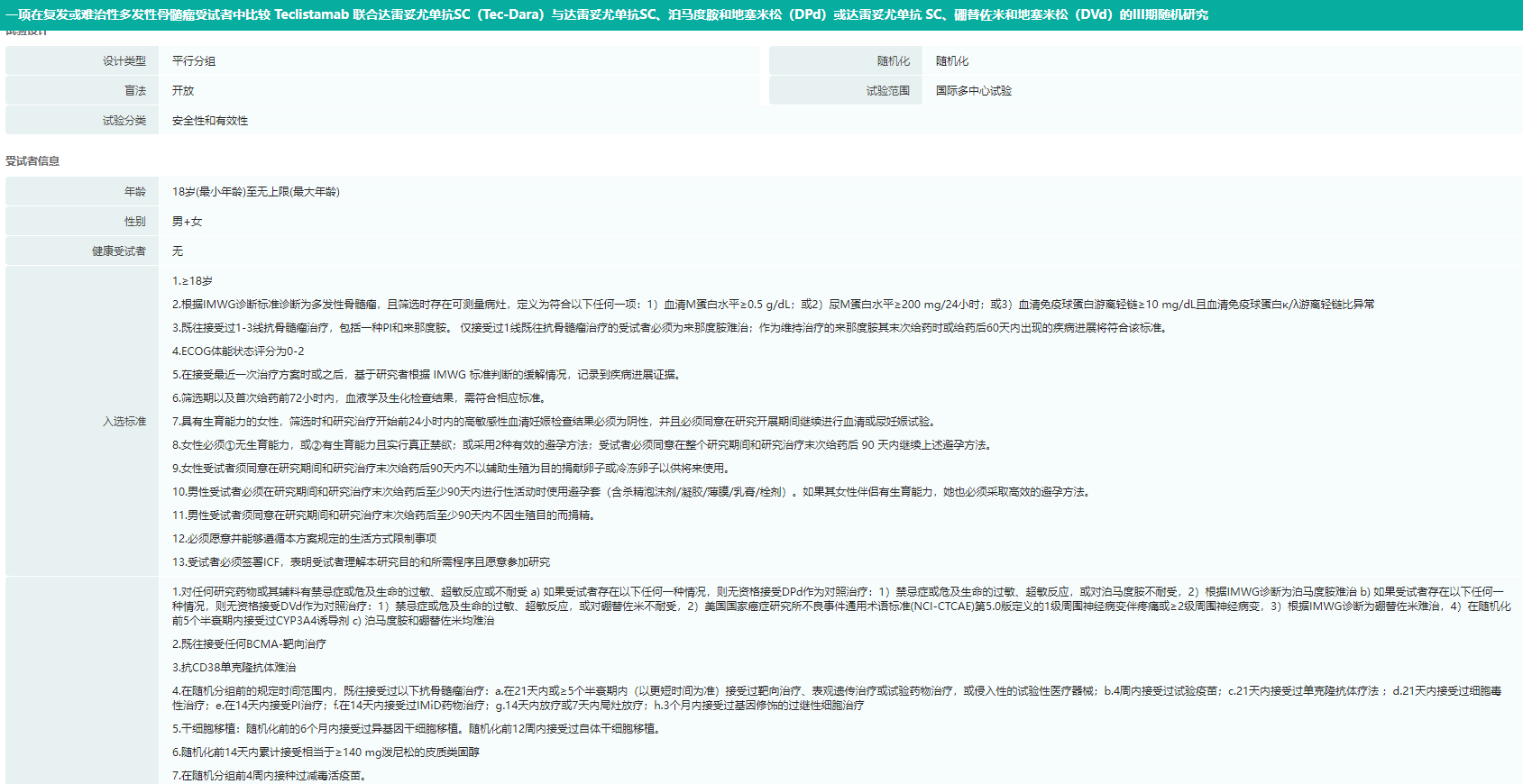Click the line starting '2.根据IMWG诊断标准诊断为多发性骨髓瘤'
1523x784 pixels.
tap(774, 305)
